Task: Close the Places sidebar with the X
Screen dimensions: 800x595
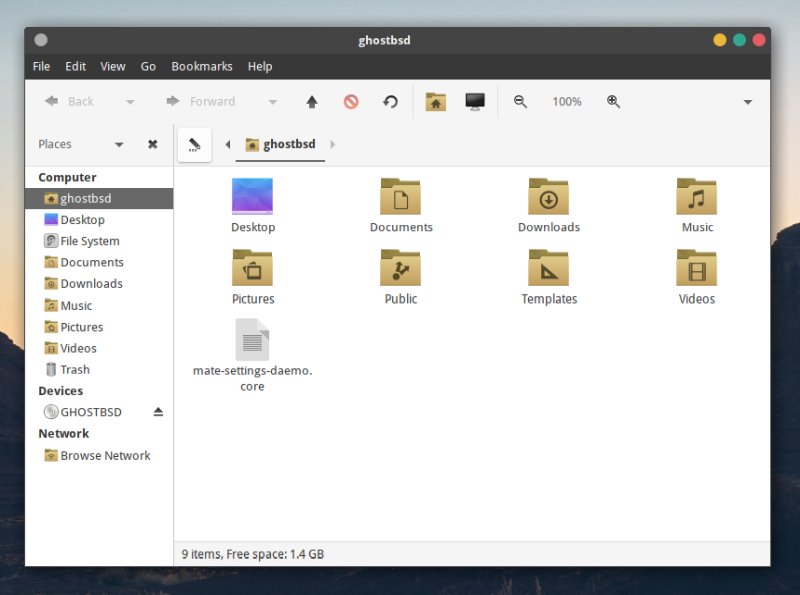Action: (152, 144)
